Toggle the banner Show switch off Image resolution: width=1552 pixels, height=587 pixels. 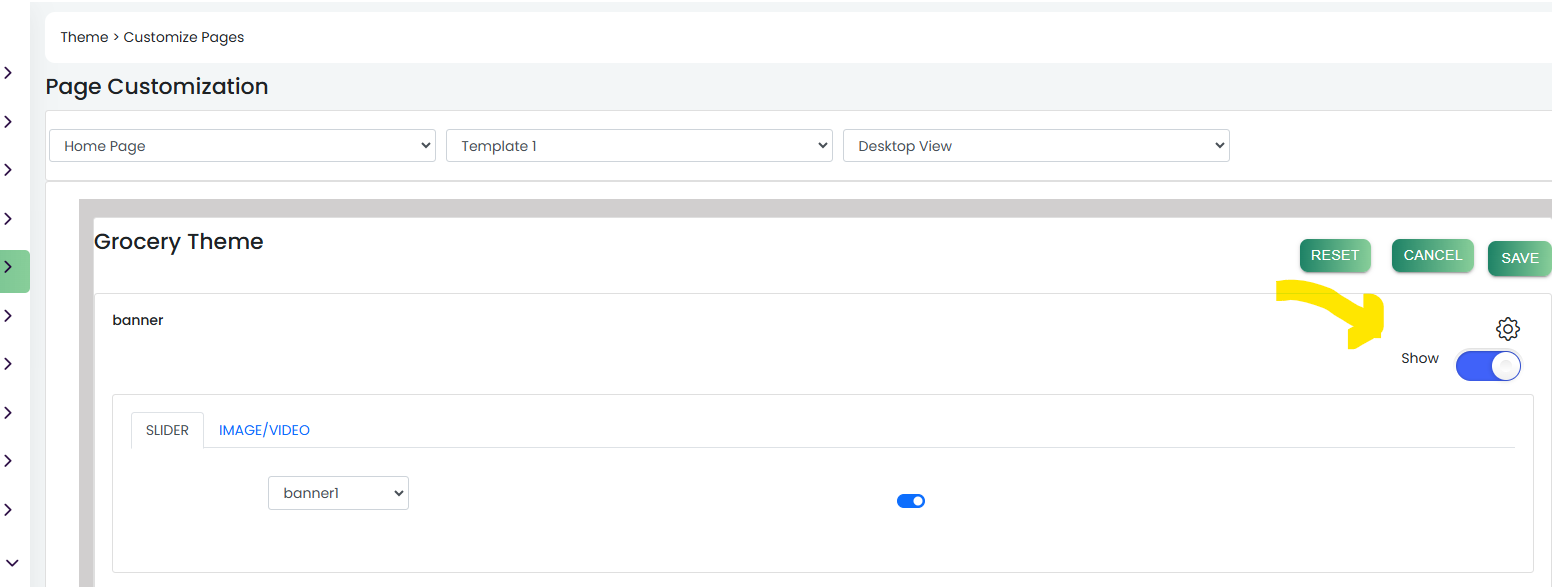[1488, 365]
